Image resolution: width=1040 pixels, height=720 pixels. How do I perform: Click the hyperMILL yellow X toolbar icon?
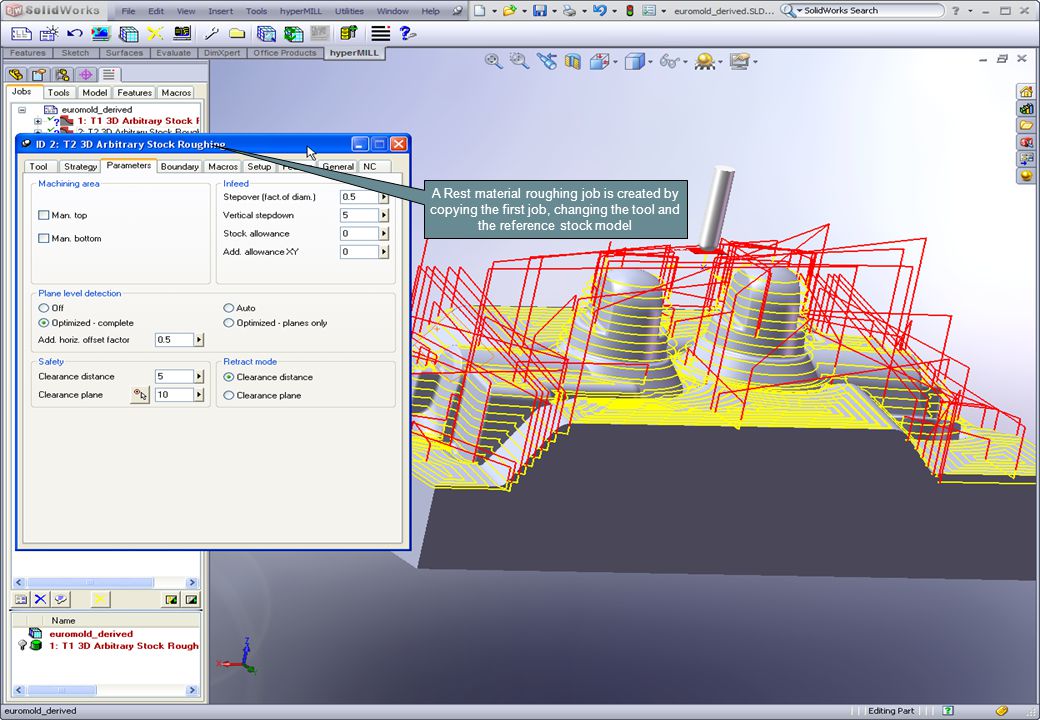[x=155, y=33]
